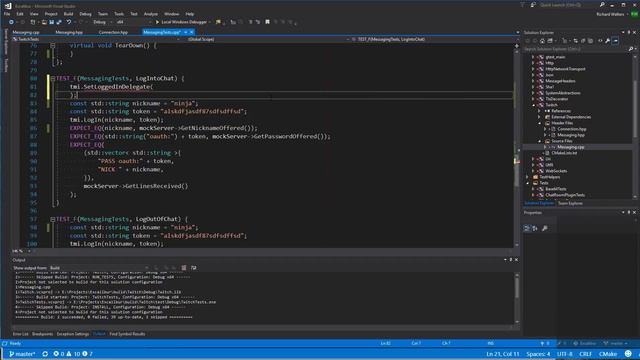Screen dimensions: 640x360
Task: Switch to the Find Symbol Results tab
Action: (x=127, y=334)
